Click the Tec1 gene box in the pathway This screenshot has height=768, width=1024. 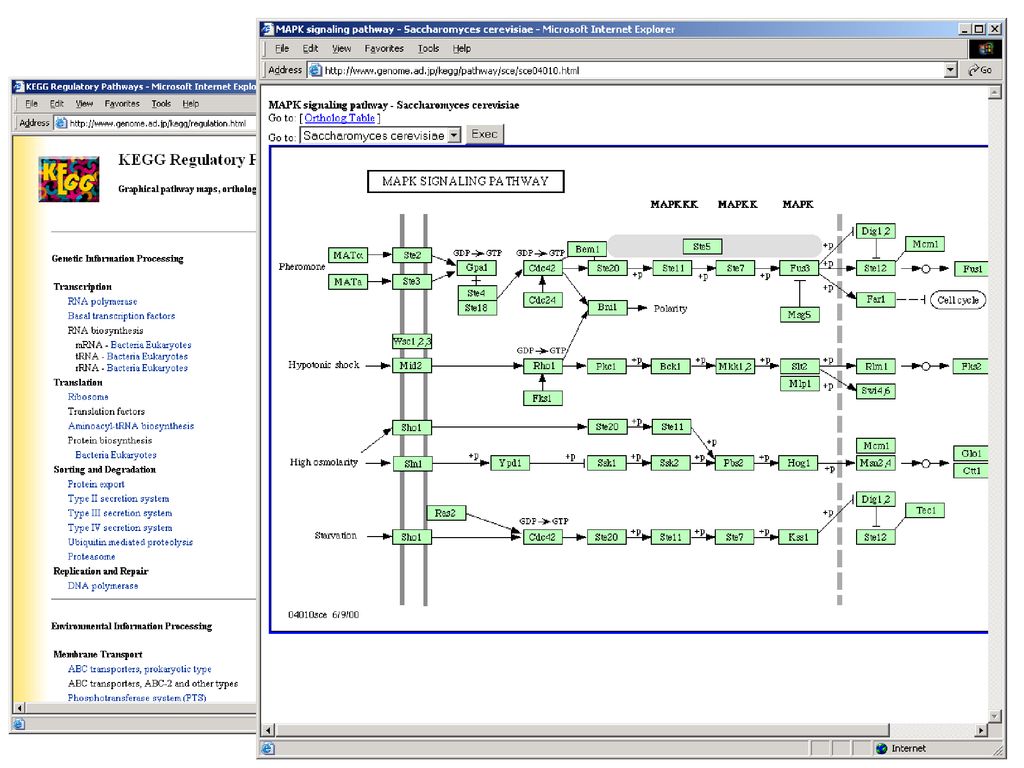pyautogui.click(x=925, y=511)
